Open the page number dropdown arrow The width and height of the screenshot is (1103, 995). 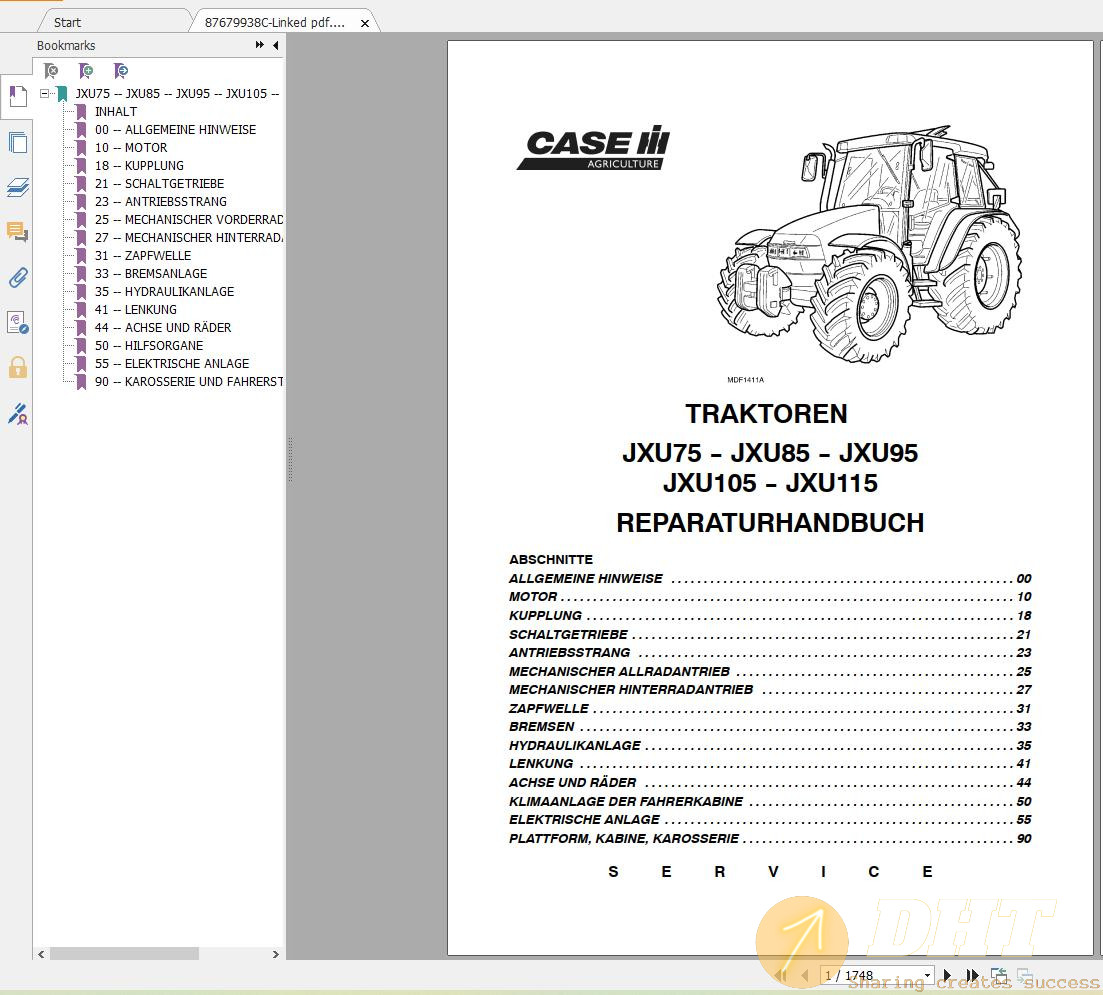925,975
